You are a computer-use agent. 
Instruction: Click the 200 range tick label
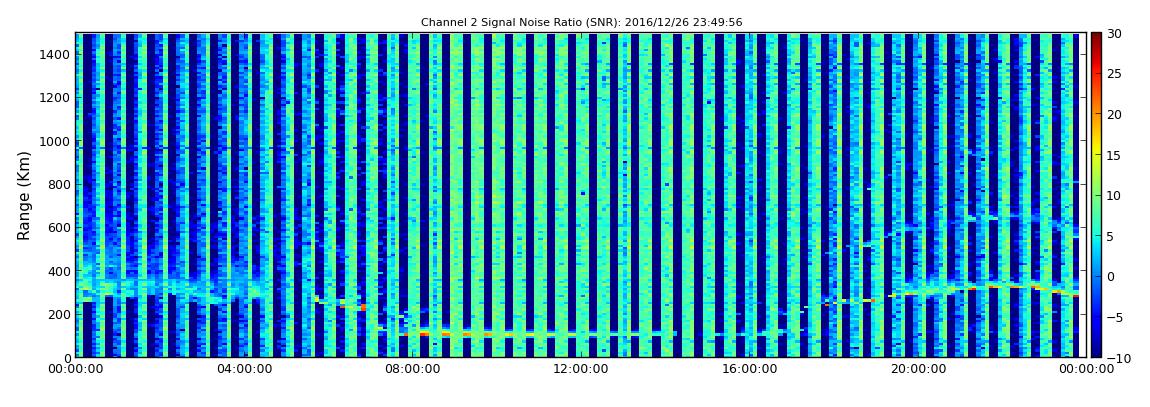[x=59, y=314]
